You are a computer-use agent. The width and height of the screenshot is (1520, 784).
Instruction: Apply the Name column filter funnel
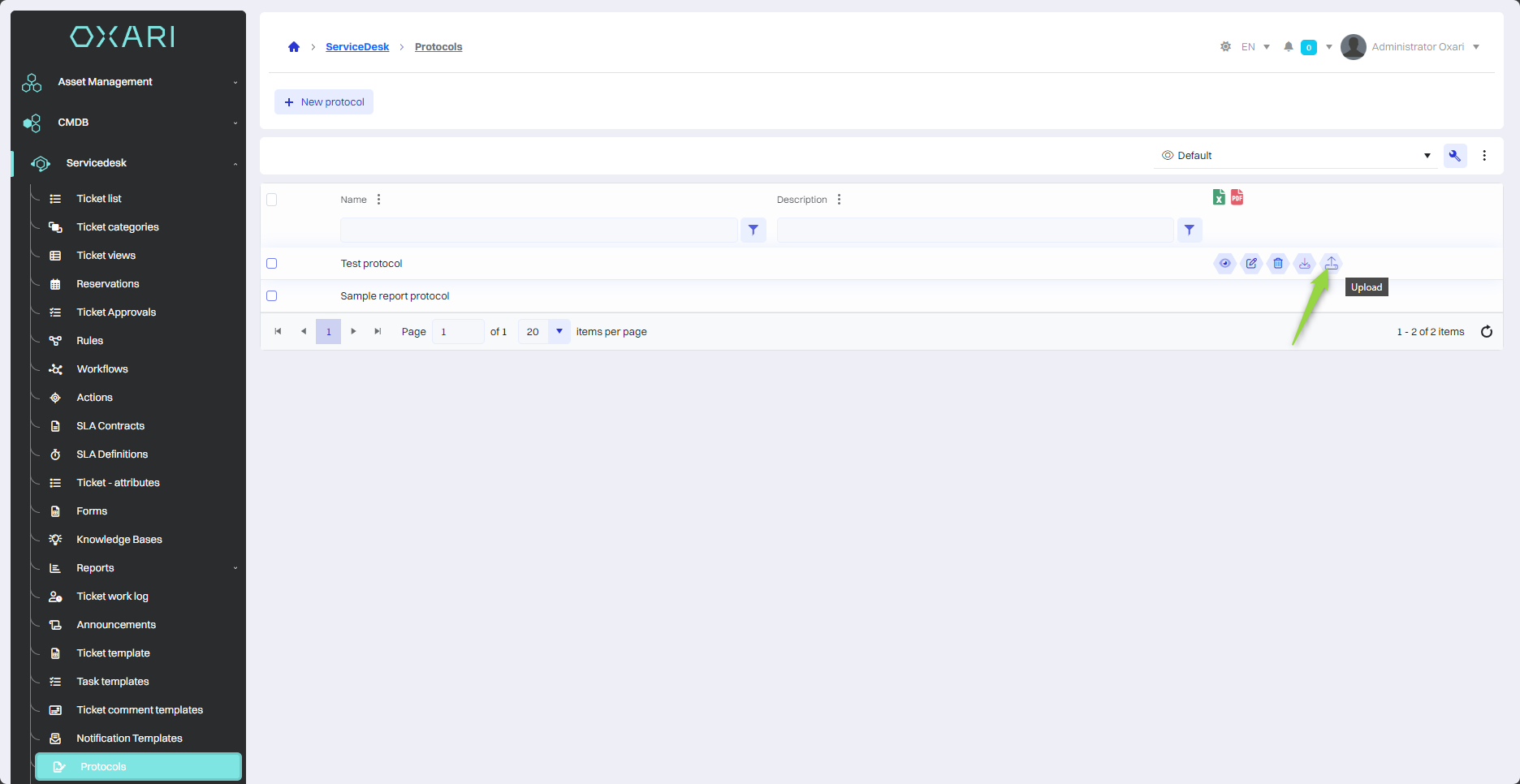754,230
